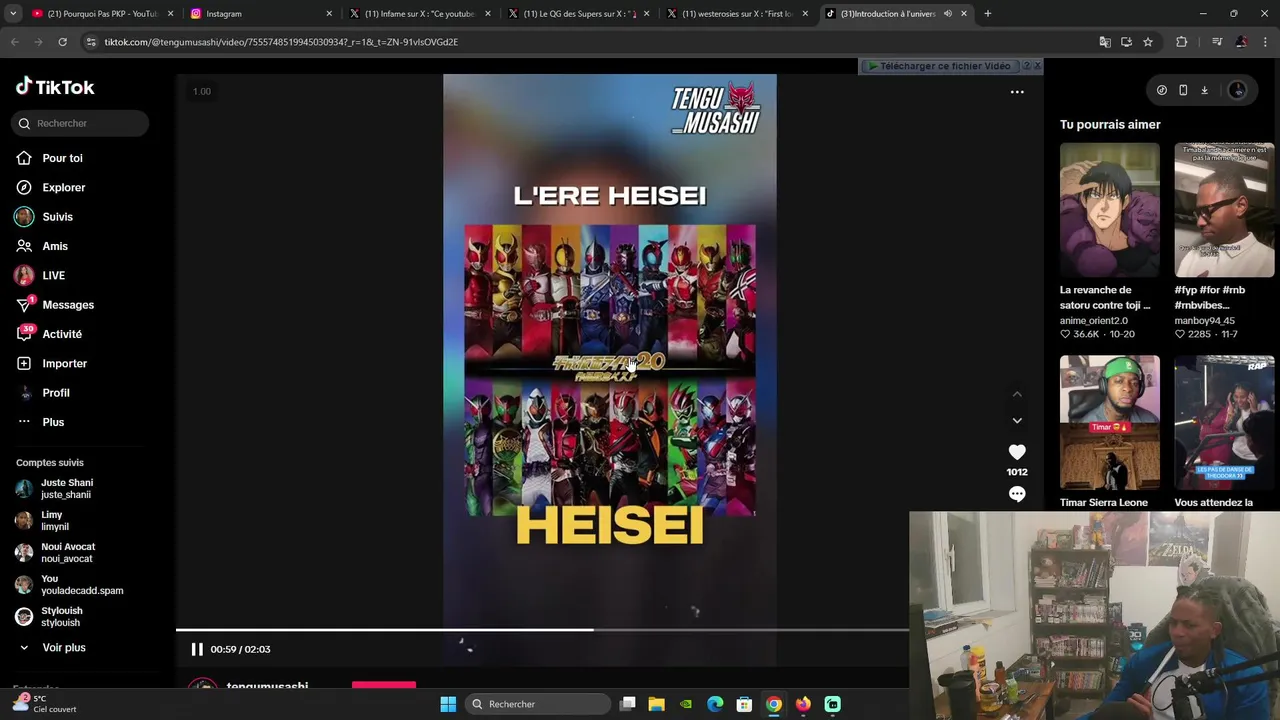1280x720 pixels.
Task: Open Firefox from taskbar
Action: 803,704
